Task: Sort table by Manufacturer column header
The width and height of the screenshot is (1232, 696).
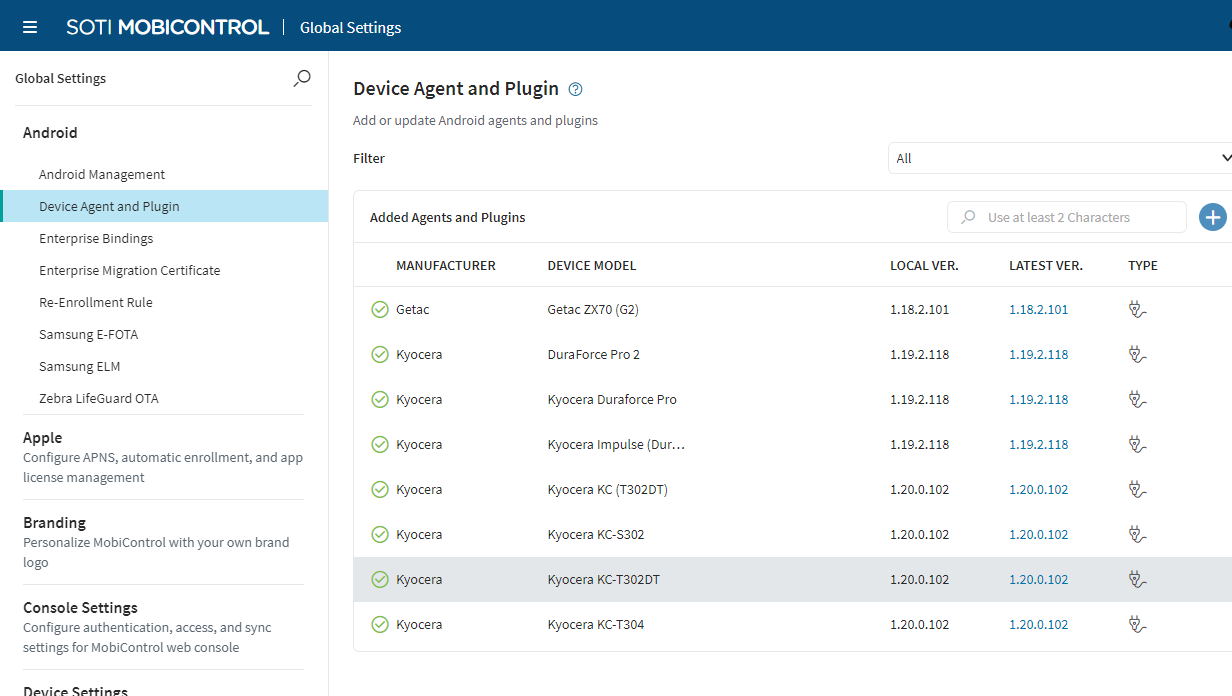Action: click(445, 265)
